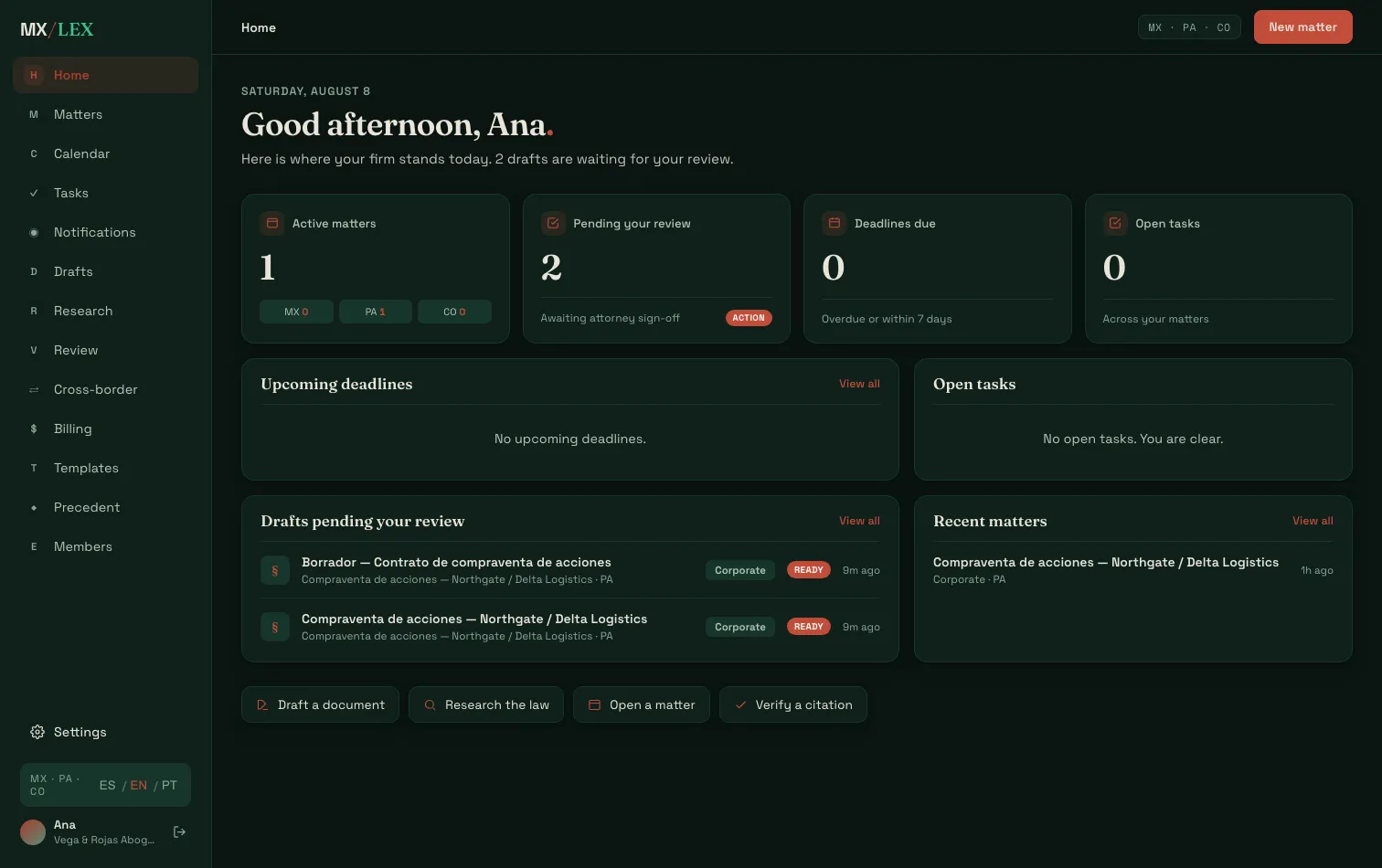This screenshot has height=868, width=1382.
Task: Click the Home breadcrumb title in header
Action: [259, 27]
